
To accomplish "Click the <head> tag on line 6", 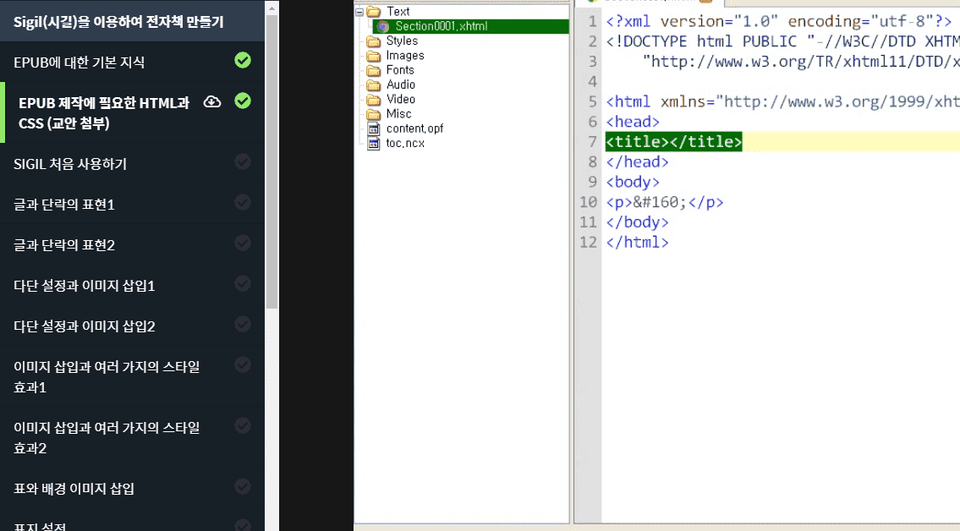I will [632, 121].
